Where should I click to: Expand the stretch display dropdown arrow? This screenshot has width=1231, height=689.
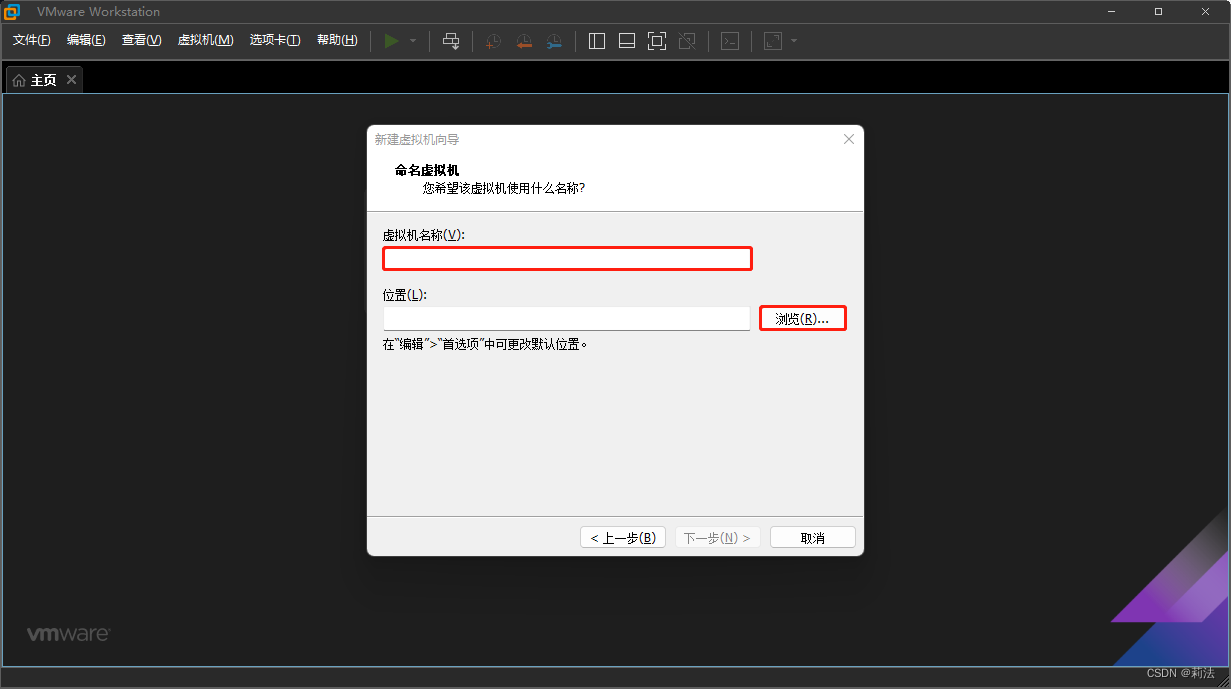[794, 41]
